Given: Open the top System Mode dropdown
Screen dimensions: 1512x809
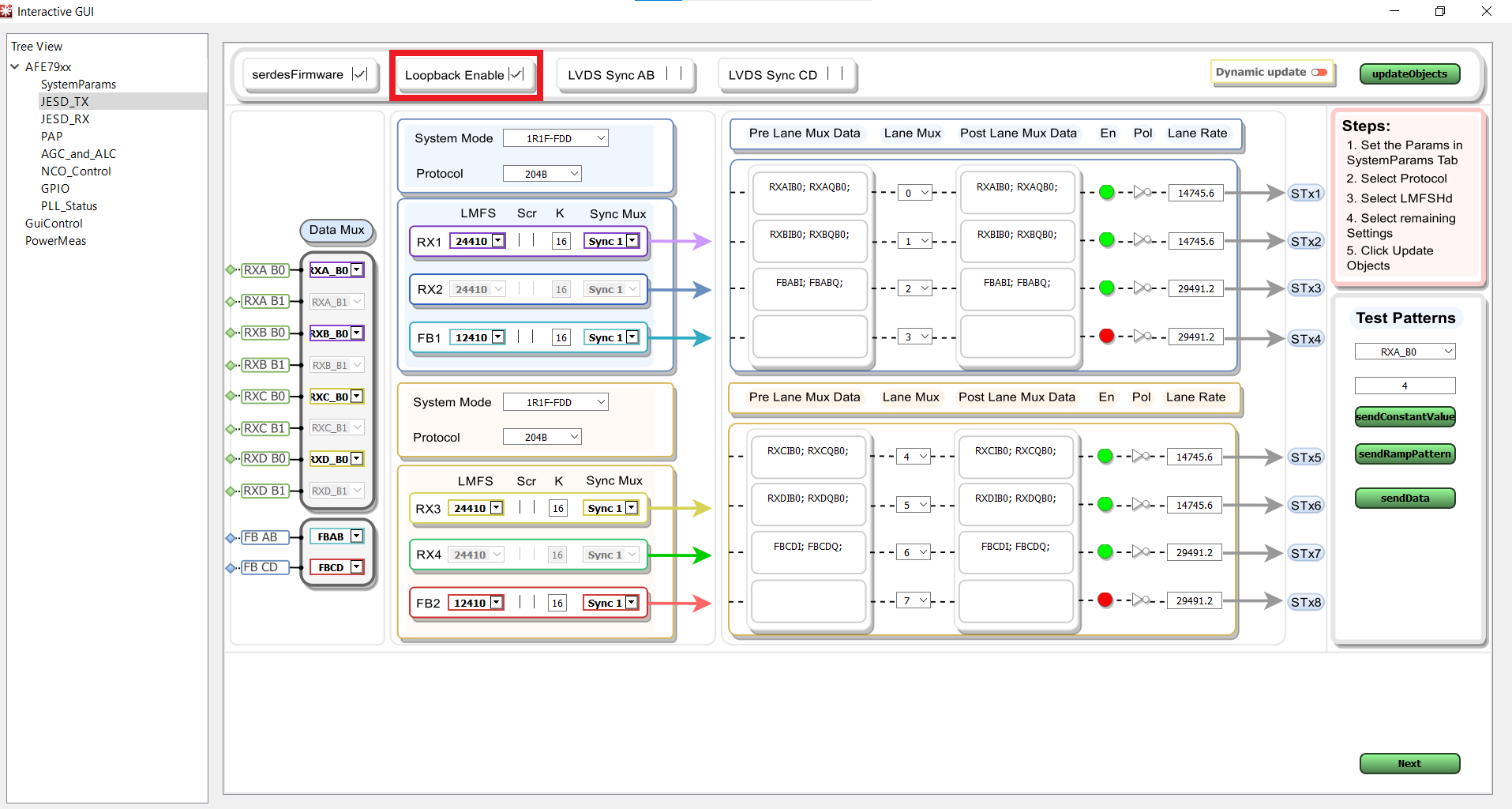Looking at the screenshot, I should (x=555, y=138).
